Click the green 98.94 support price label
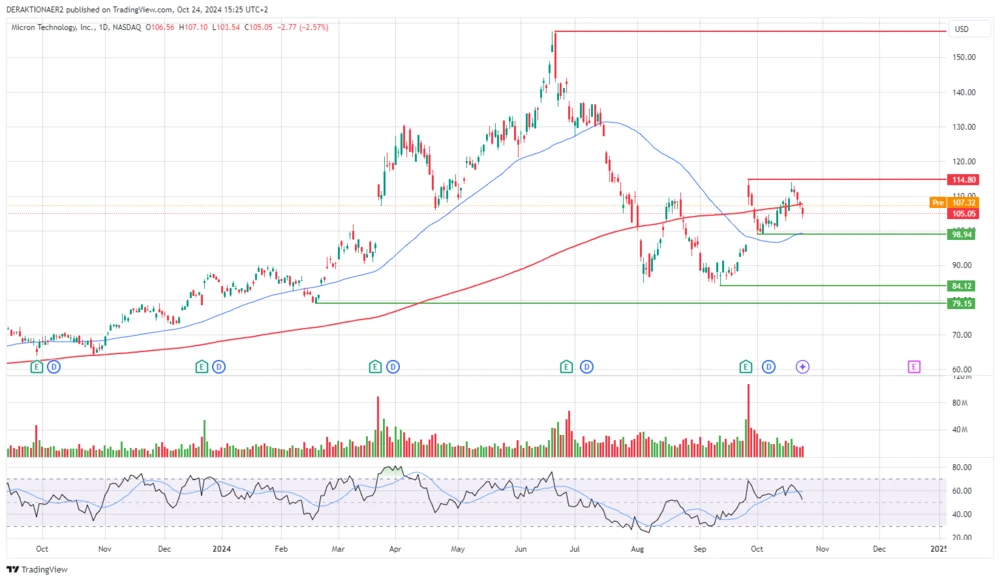Screen dimensions: 1000x581 962,234
